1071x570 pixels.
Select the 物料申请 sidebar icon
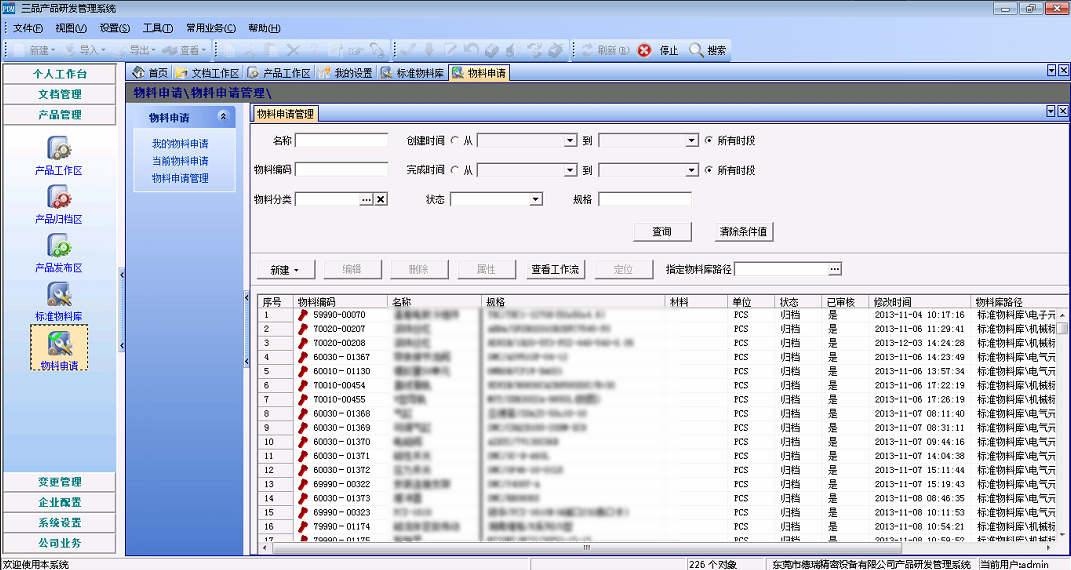pyautogui.click(x=58, y=344)
